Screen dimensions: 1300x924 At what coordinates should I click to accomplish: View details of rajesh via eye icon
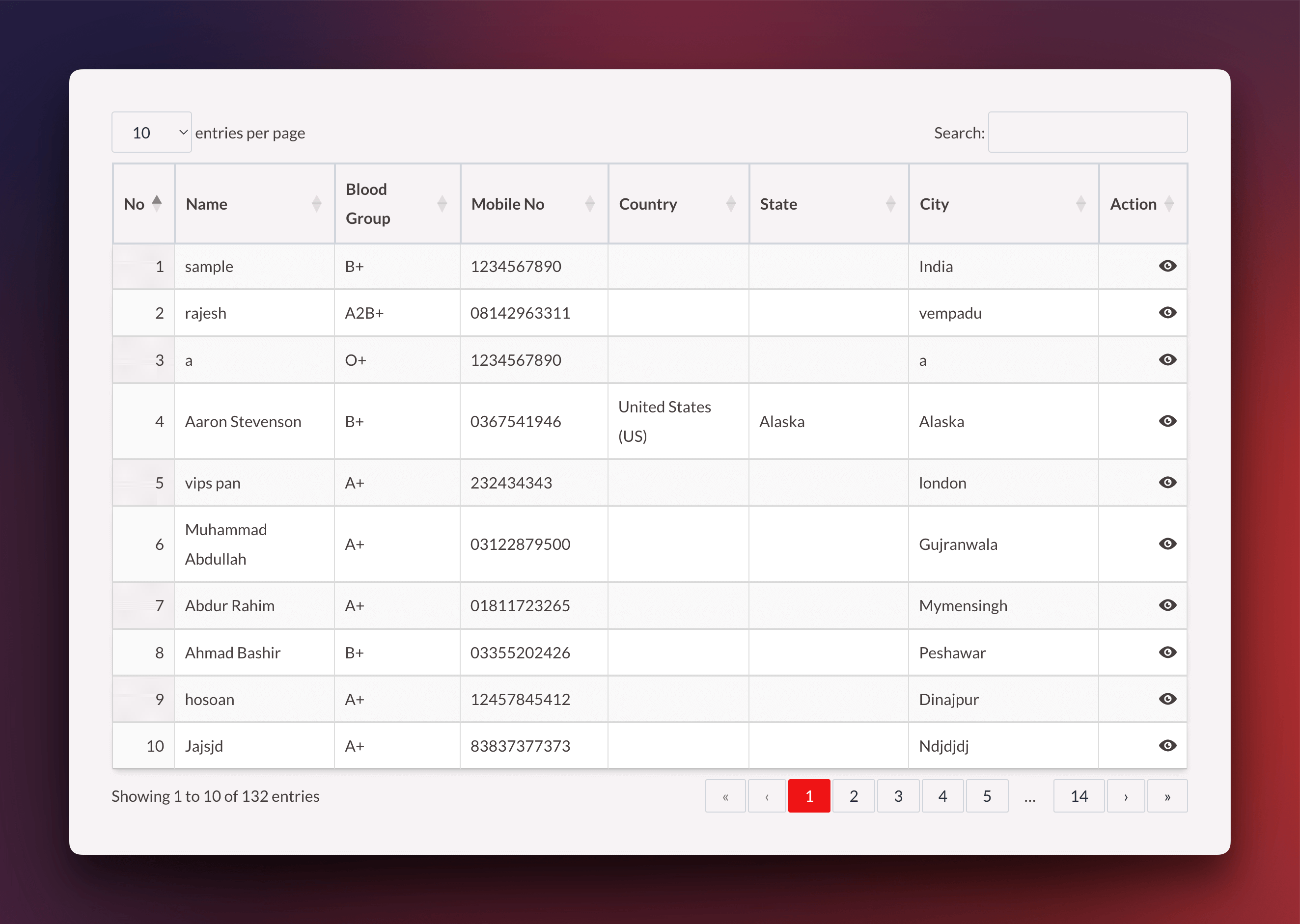(1167, 313)
